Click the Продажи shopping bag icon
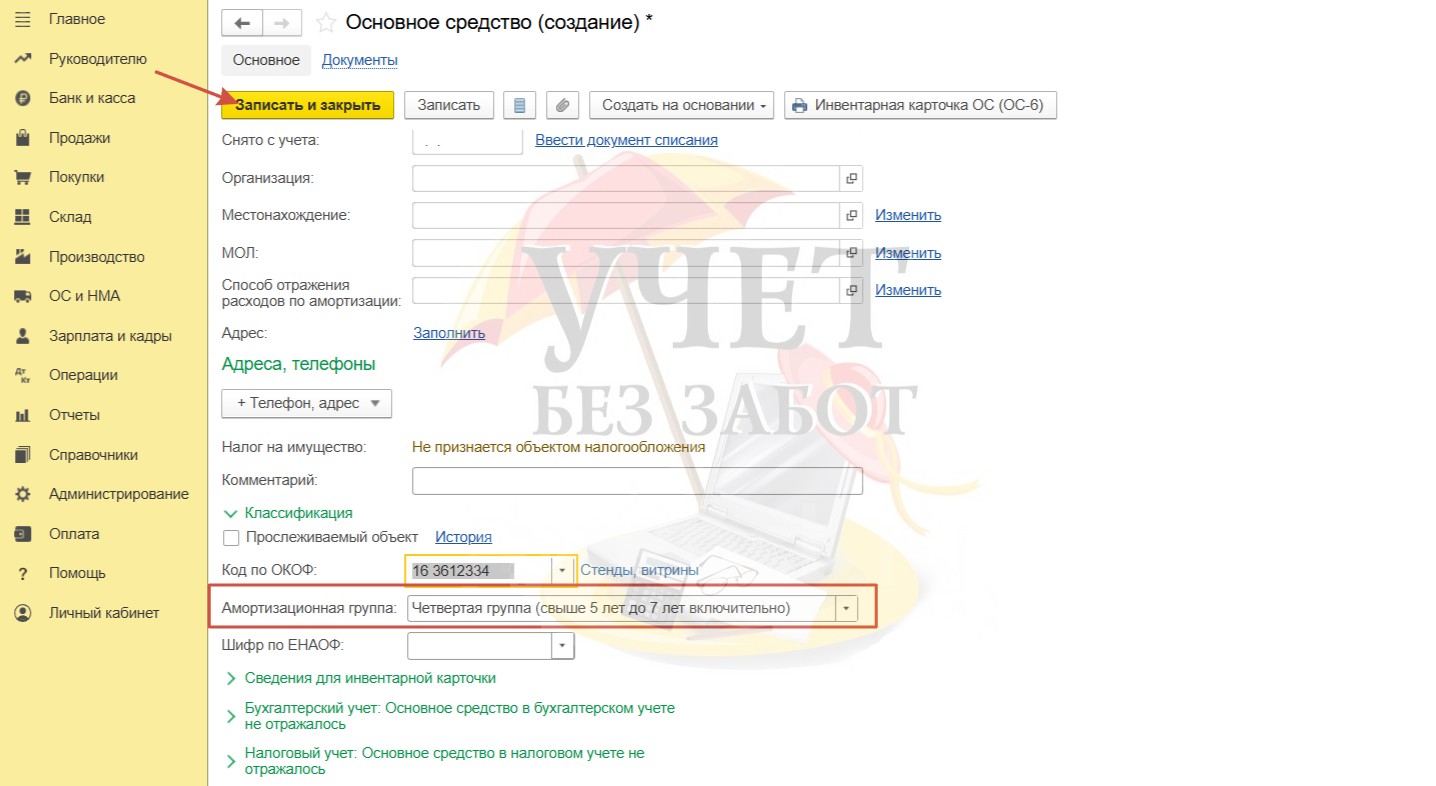Screen dimensions: 1436x786 [x=23, y=138]
